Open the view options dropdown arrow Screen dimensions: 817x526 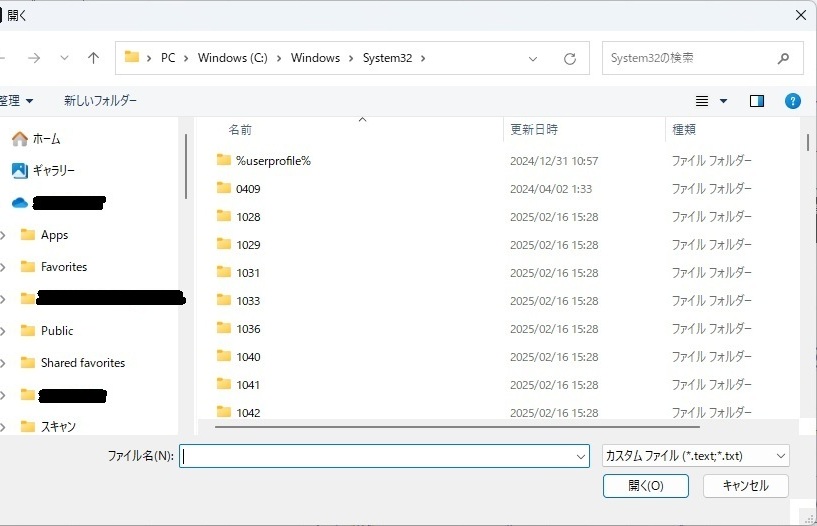[x=724, y=101]
